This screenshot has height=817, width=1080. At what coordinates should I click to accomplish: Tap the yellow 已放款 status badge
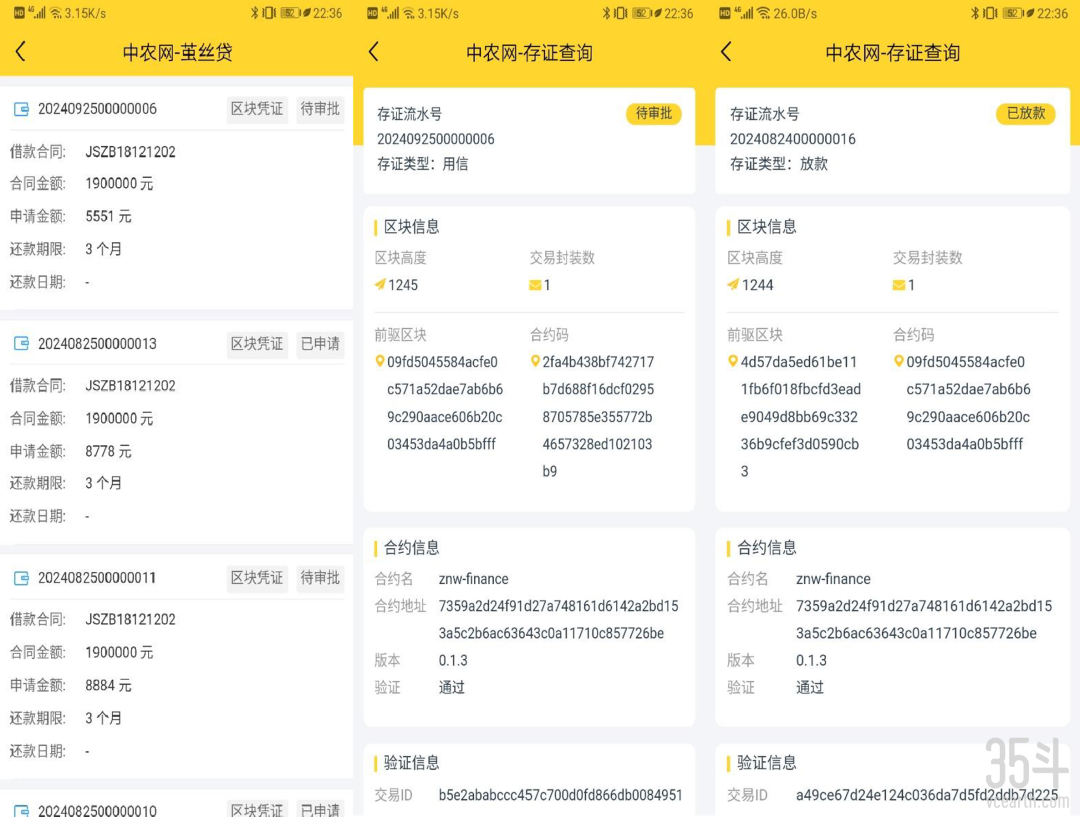[x=1025, y=114]
